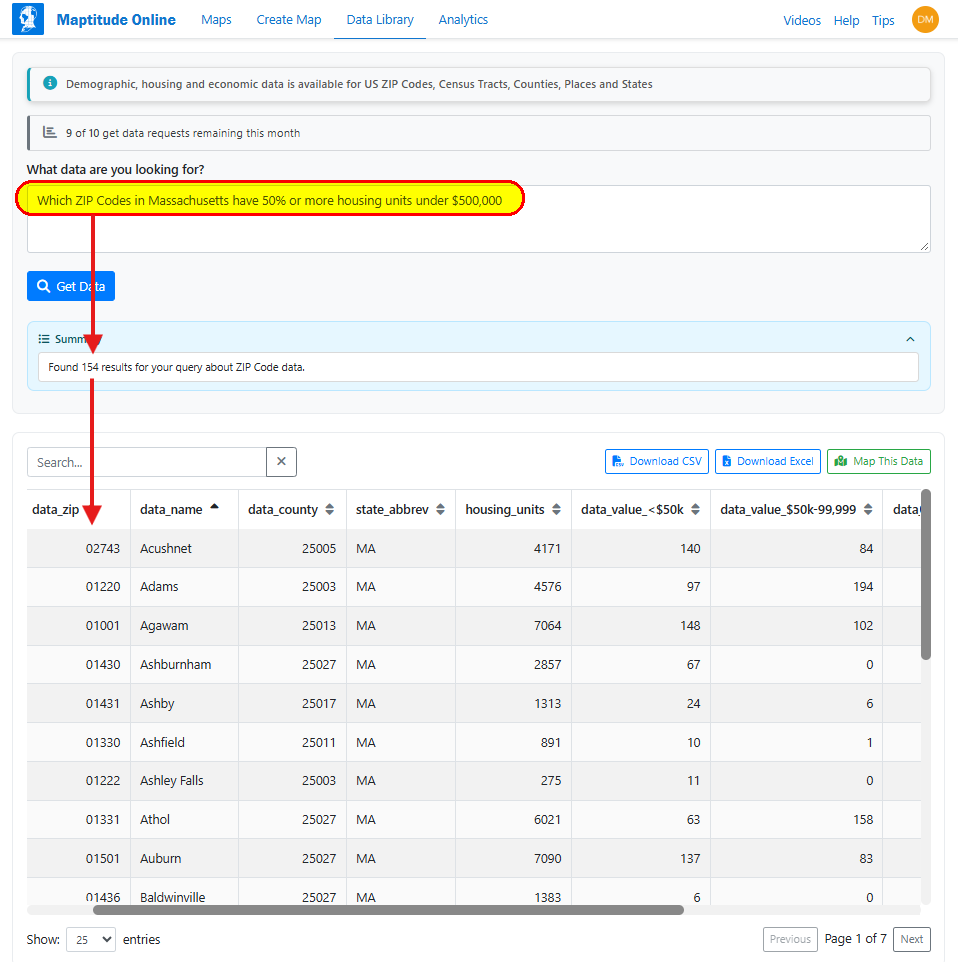The image size is (958, 962).
Task: Click into the data query text area
Action: 479,219
